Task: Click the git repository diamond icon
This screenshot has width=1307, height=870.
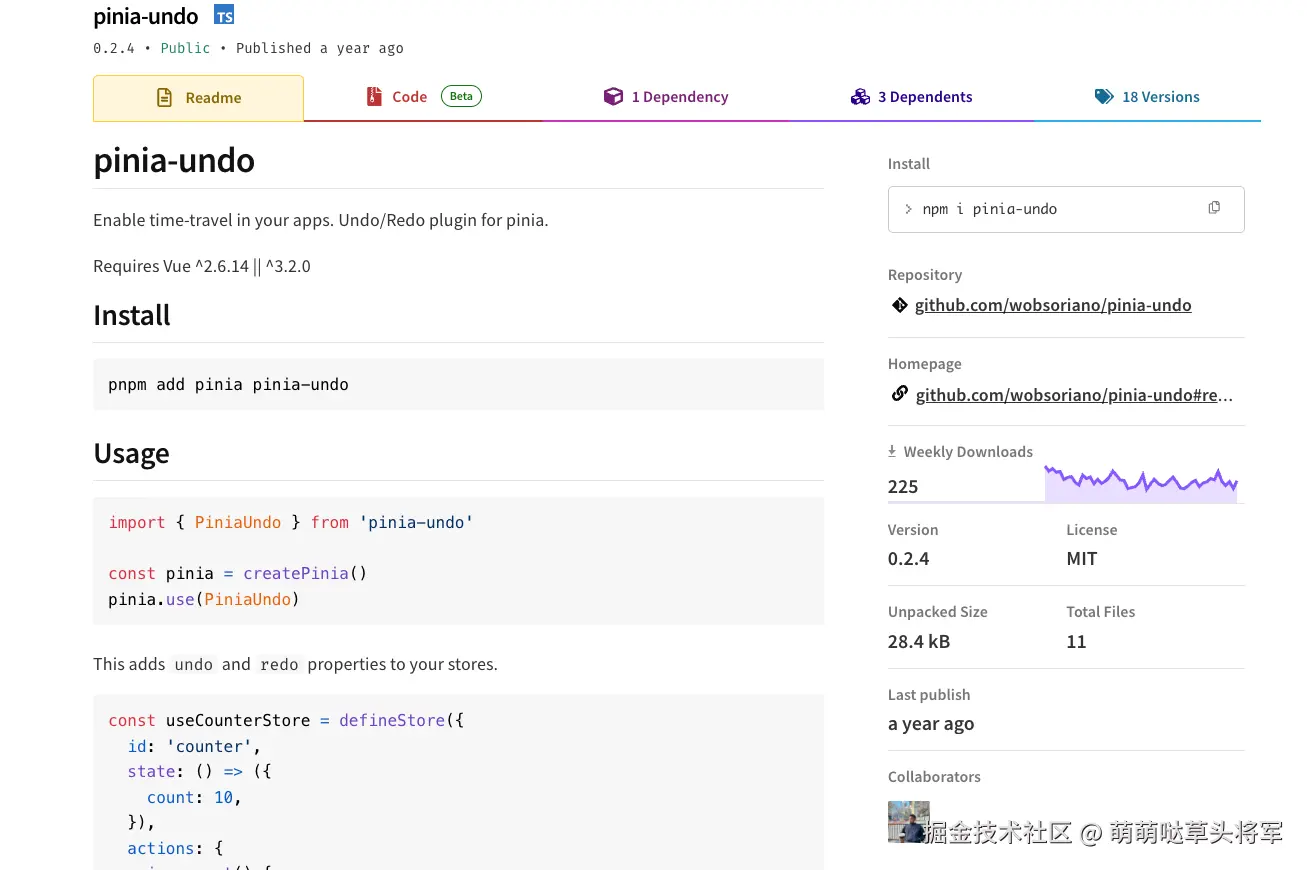Action: (899, 305)
